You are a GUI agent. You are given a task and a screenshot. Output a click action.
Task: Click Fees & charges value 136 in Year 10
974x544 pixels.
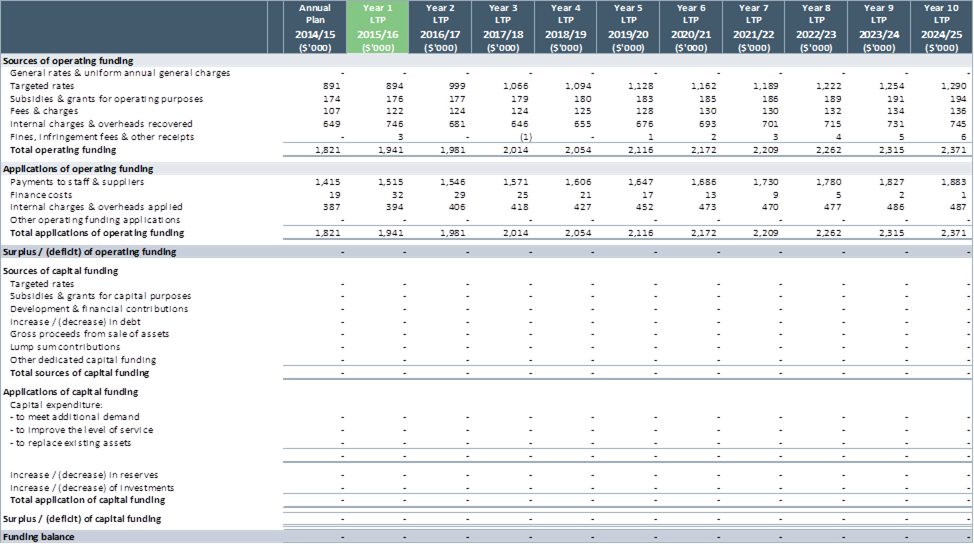click(958, 111)
